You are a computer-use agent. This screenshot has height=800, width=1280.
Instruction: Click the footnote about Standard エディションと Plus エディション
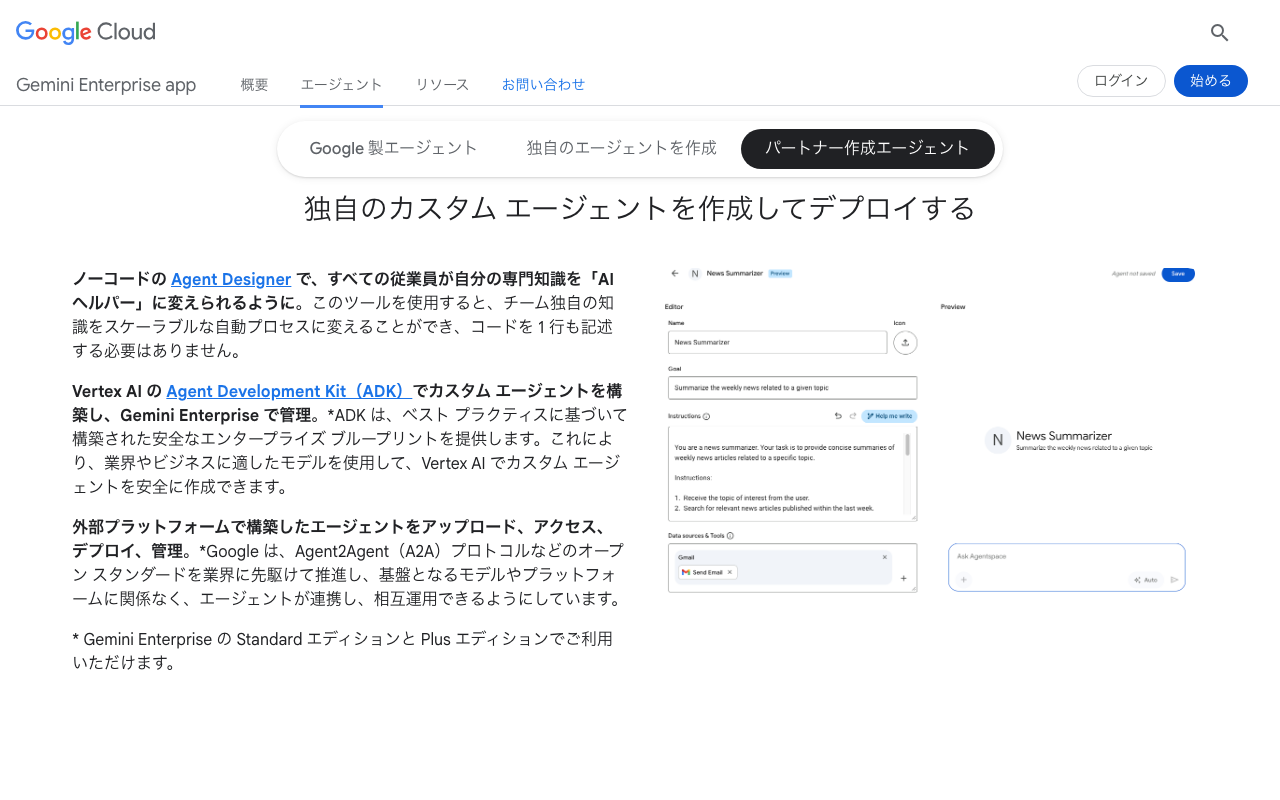[343, 650]
